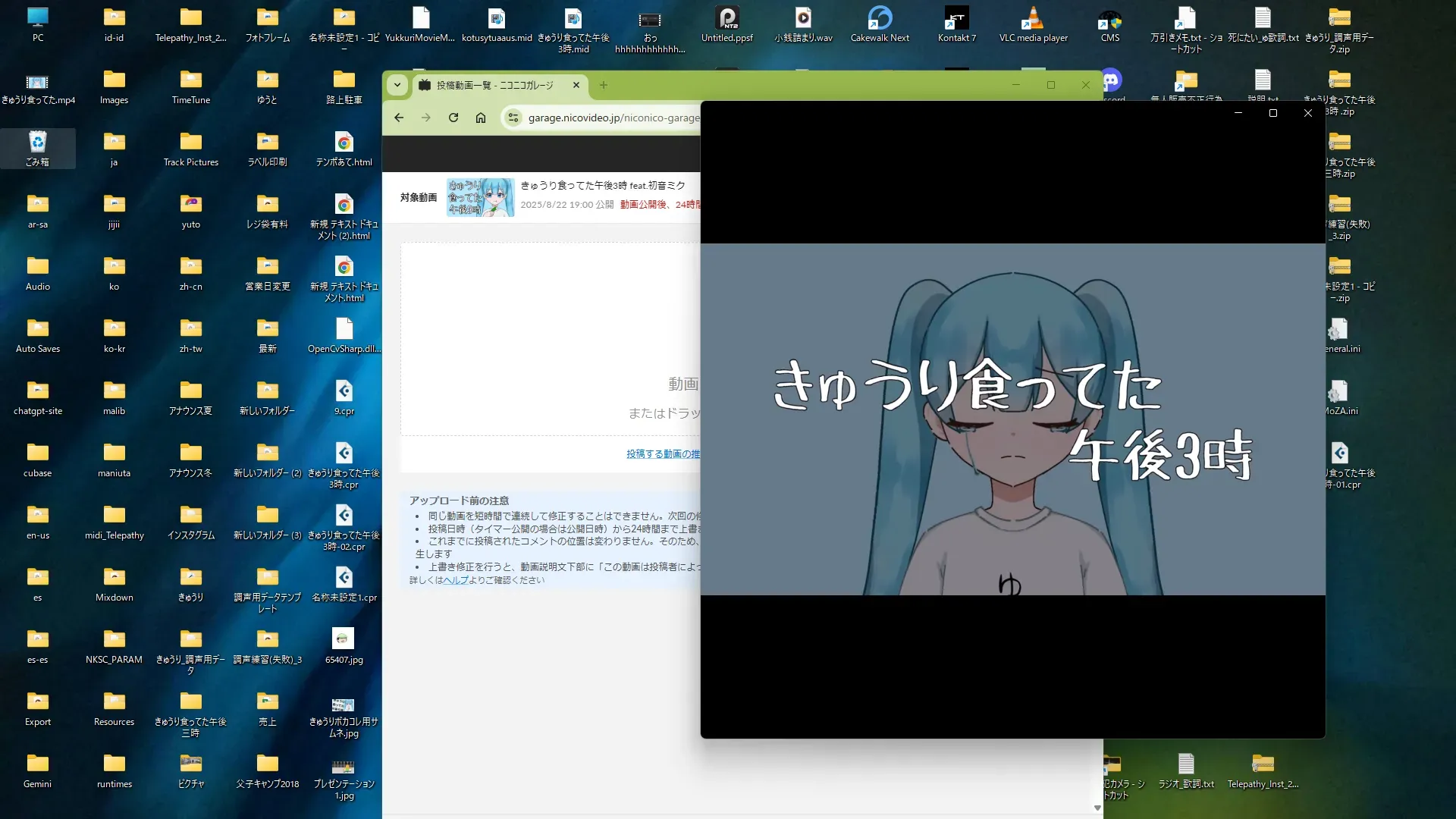The image size is (1456, 819).
Task: Click the browser home icon
Action: [481, 118]
